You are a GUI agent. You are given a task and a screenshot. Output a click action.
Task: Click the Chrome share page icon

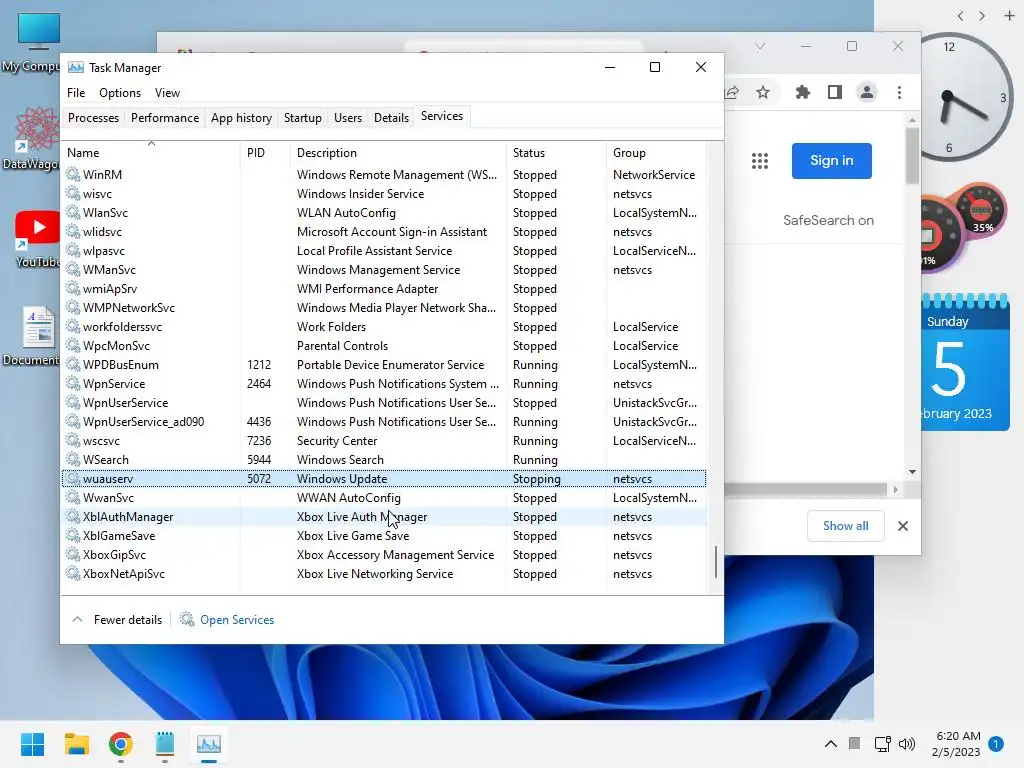732,92
